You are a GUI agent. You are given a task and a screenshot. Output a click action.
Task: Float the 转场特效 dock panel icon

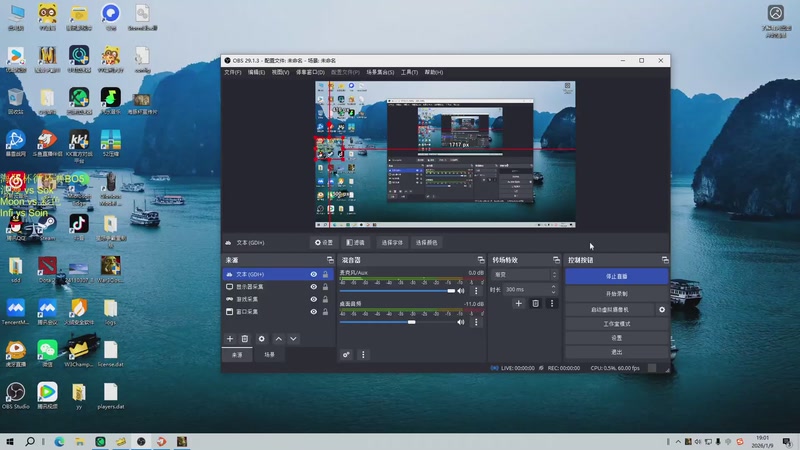[x=556, y=260]
